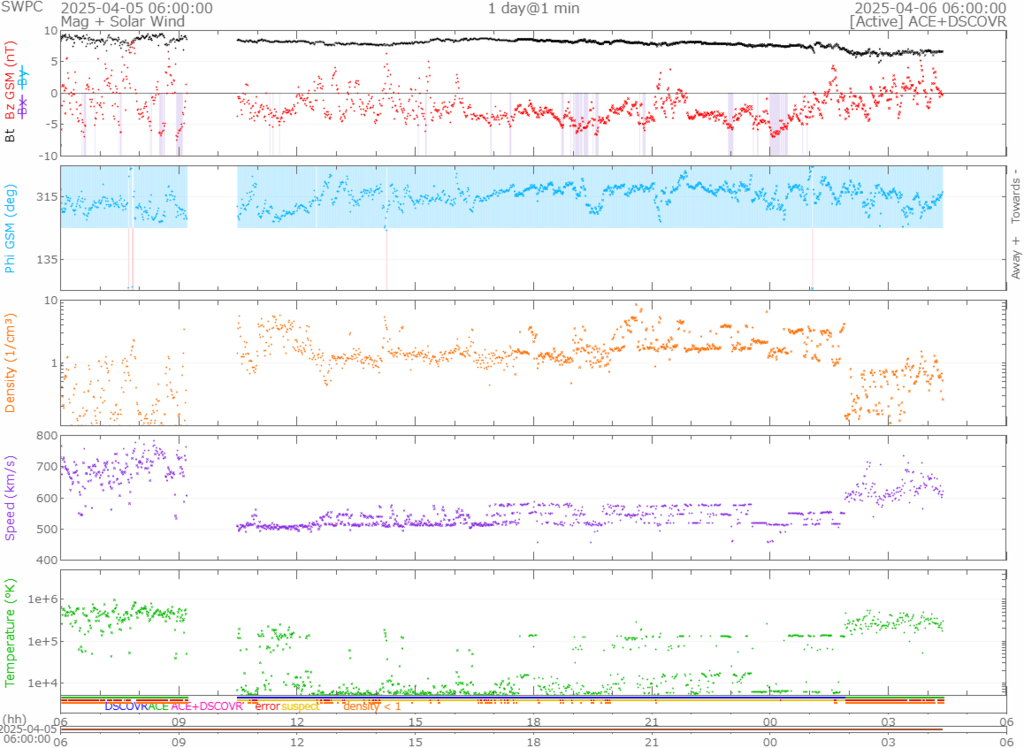Open the '1 day@1 min' time span menu
The height and width of the screenshot is (748, 1024).
pos(533,8)
